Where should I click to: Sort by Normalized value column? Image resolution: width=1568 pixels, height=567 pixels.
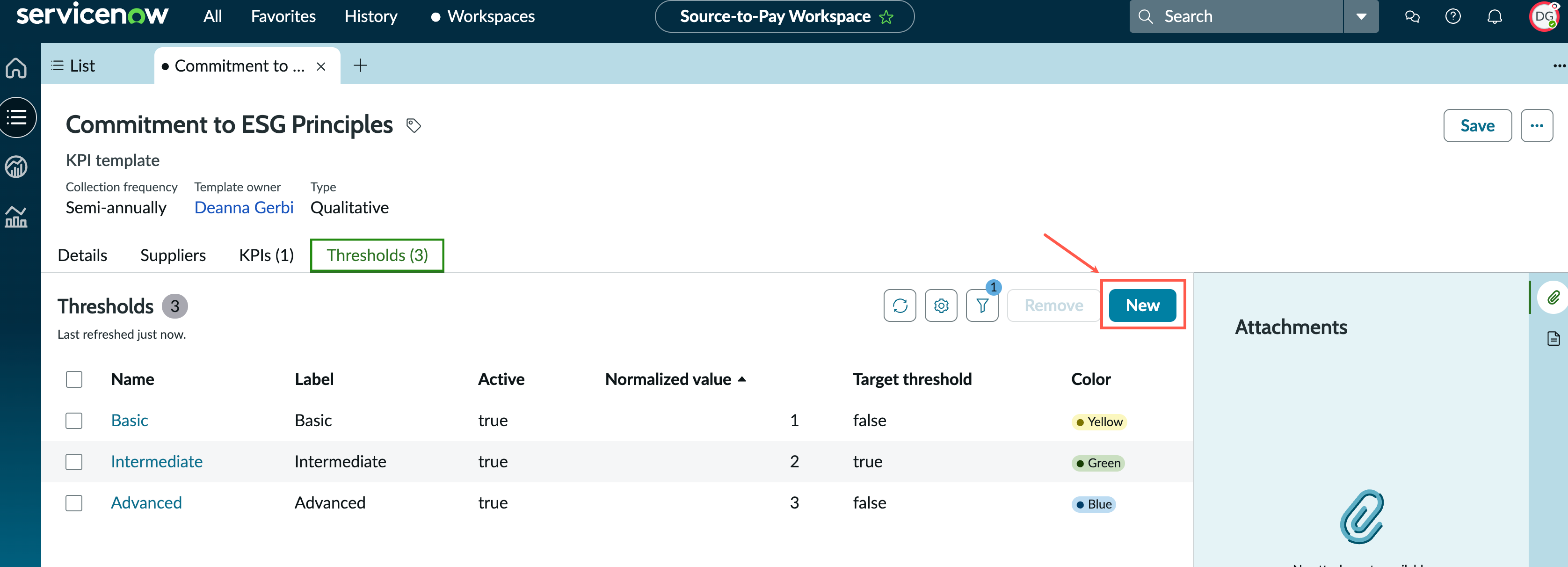[x=675, y=379]
